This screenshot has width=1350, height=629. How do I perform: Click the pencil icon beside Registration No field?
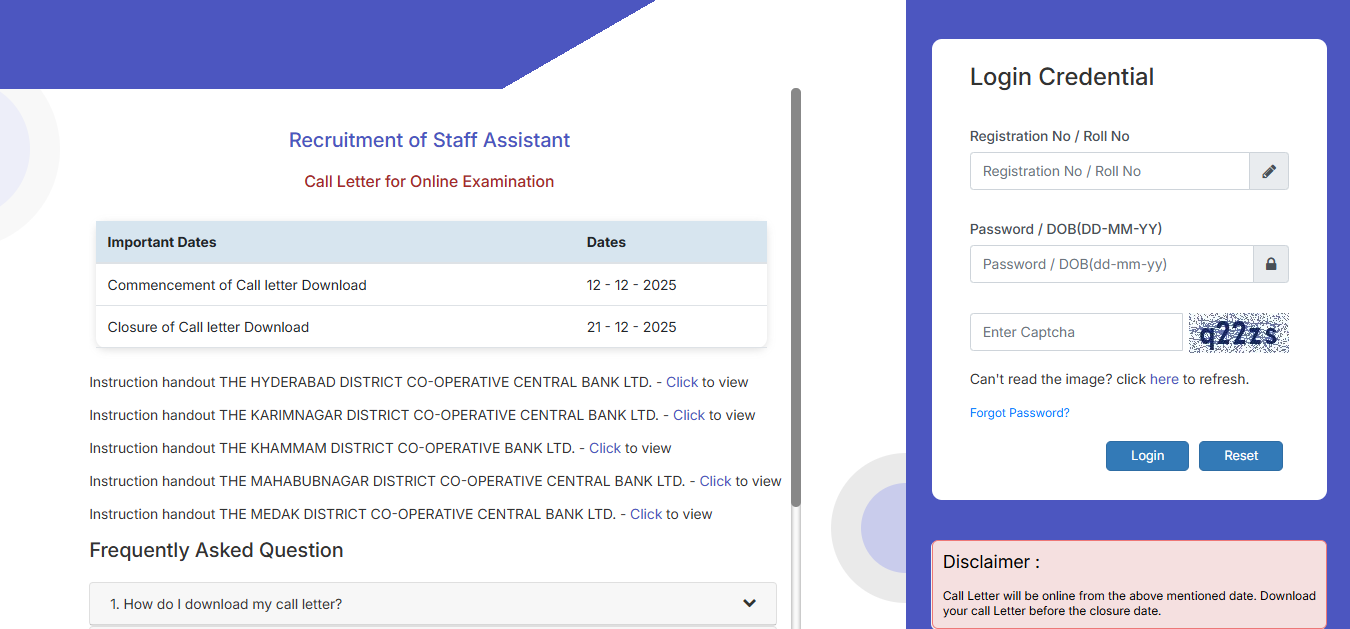[x=1269, y=171]
